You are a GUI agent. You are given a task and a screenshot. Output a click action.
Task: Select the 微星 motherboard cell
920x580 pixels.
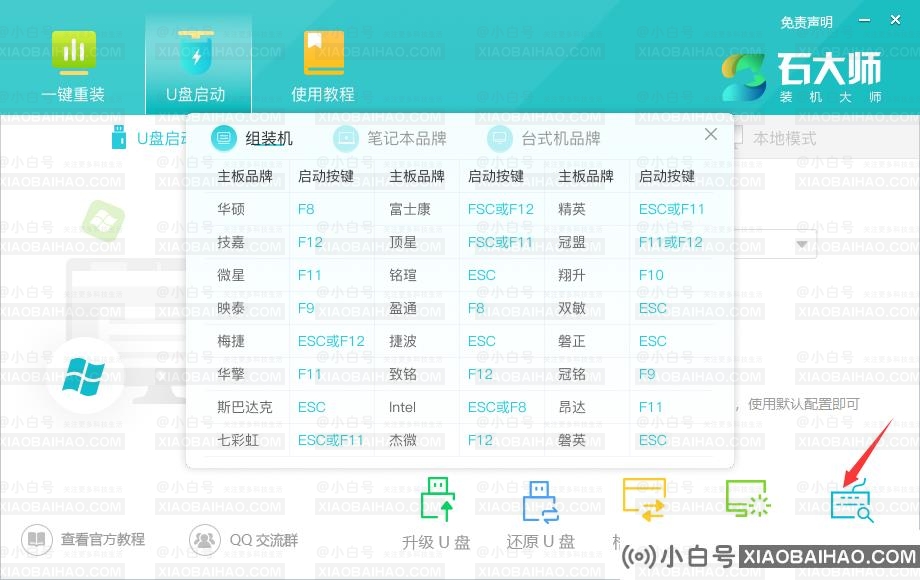click(231, 275)
